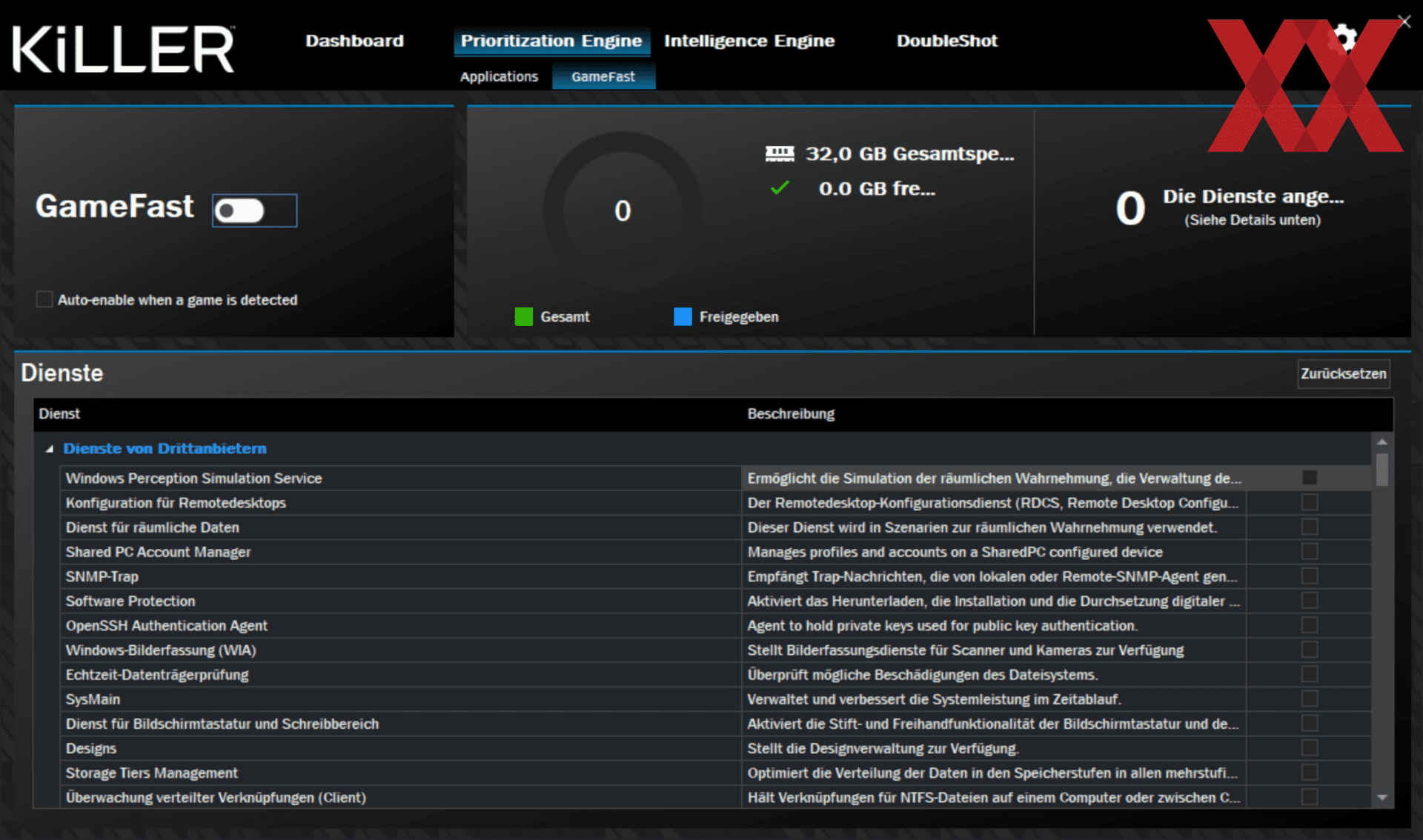Enable auto-enable when game is detected

click(44, 299)
